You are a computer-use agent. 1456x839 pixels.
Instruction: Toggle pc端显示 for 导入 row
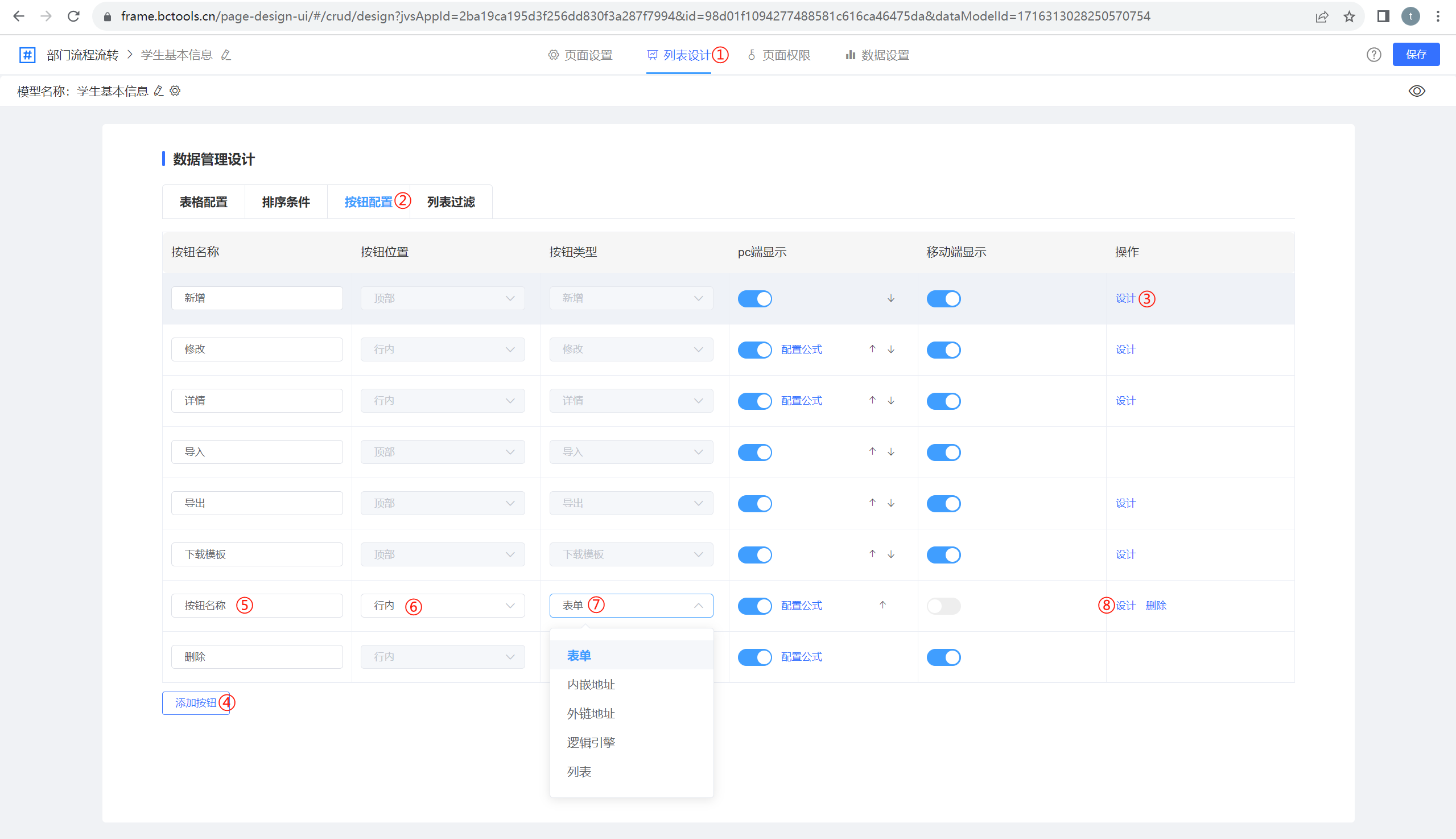(x=754, y=453)
